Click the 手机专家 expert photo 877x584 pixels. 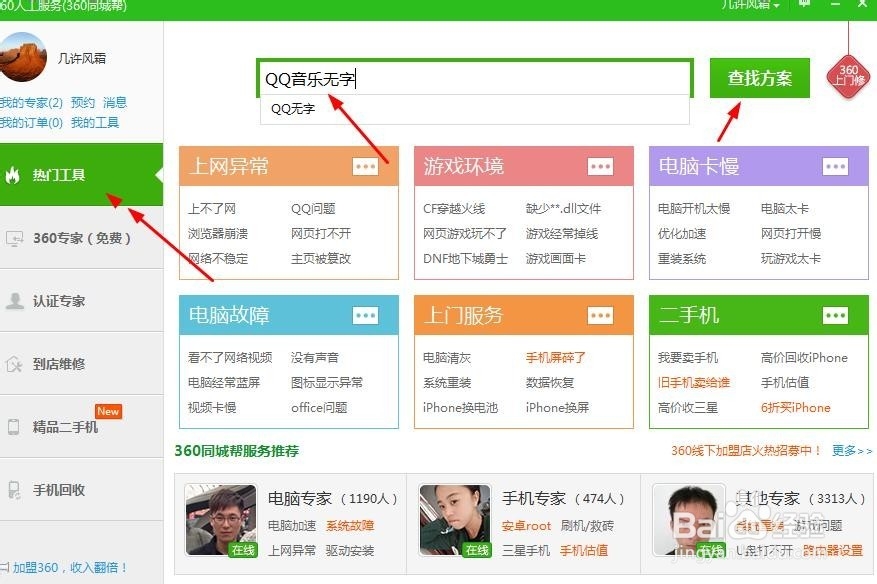(x=455, y=520)
